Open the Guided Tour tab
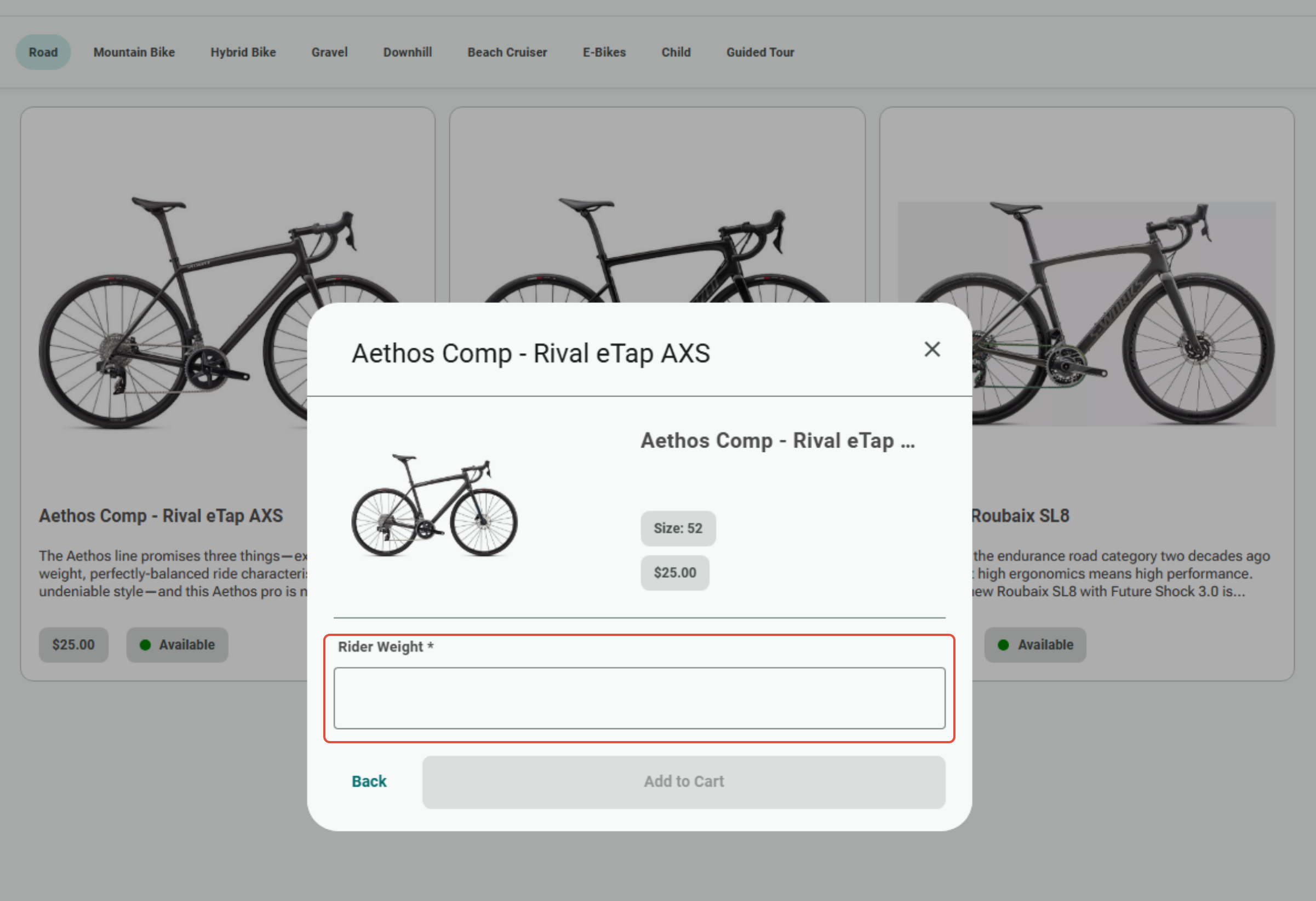Screen dimensions: 1316x901 (760, 52)
